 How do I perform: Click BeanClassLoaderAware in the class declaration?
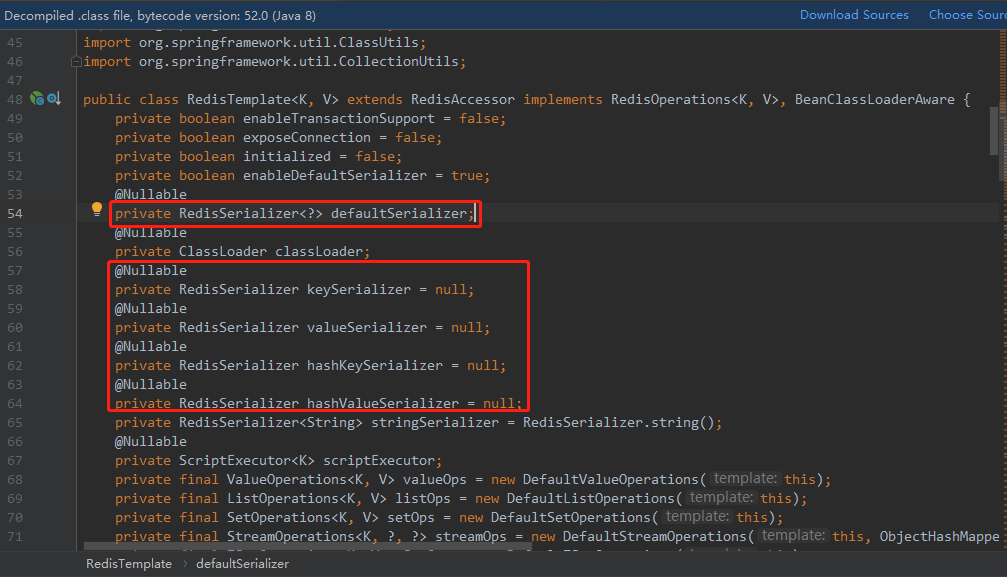click(x=874, y=100)
